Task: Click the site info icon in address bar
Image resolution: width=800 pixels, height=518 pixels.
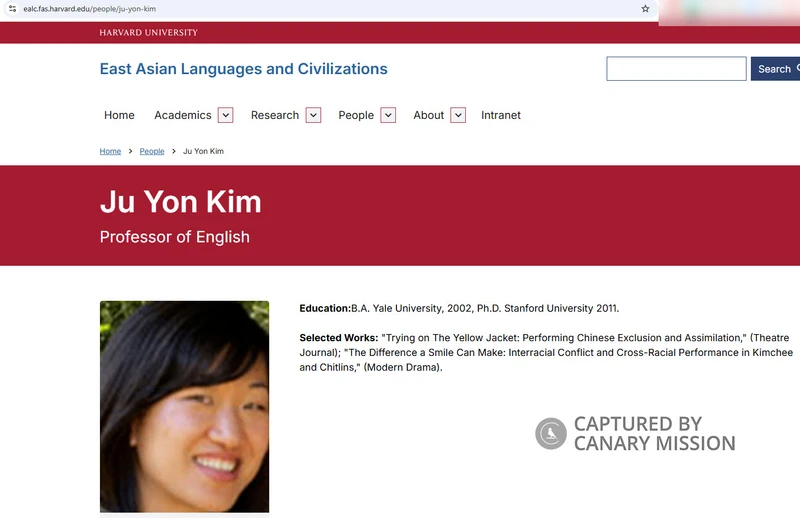Action: pyautogui.click(x=12, y=9)
